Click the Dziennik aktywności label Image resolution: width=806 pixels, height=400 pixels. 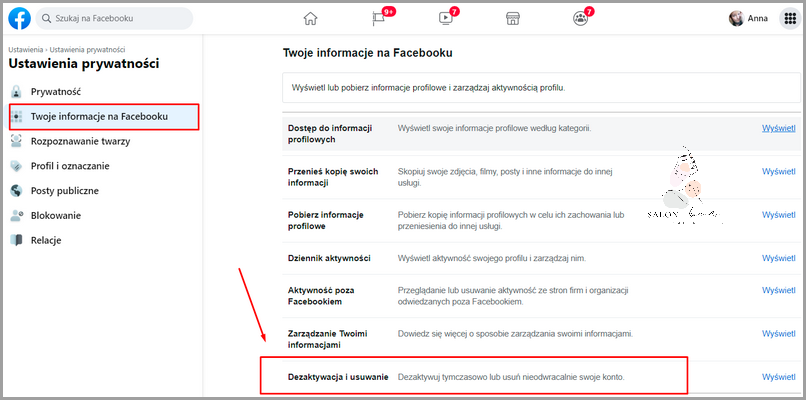click(x=329, y=258)
